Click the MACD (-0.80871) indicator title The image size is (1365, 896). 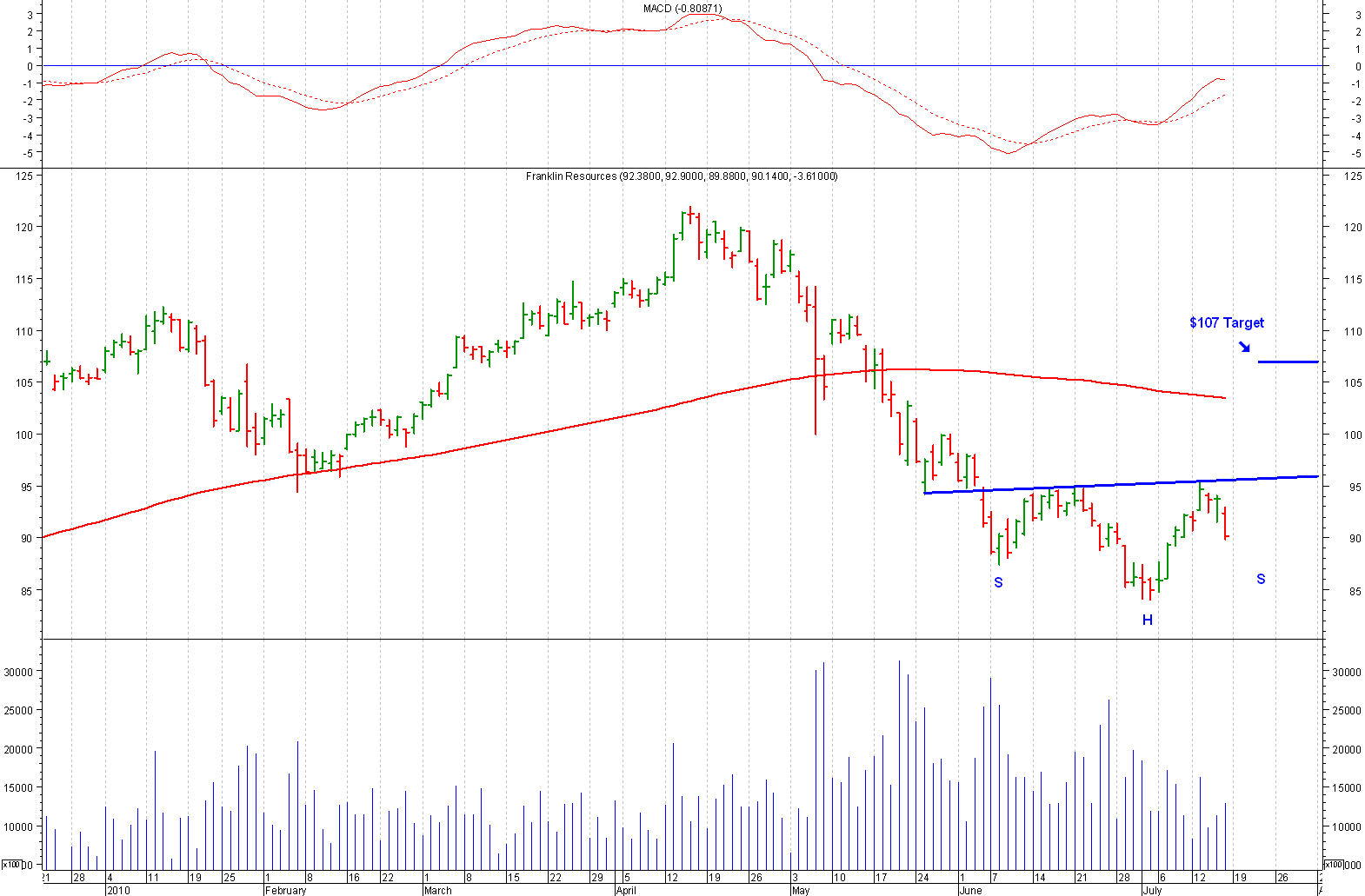(682, 9)
